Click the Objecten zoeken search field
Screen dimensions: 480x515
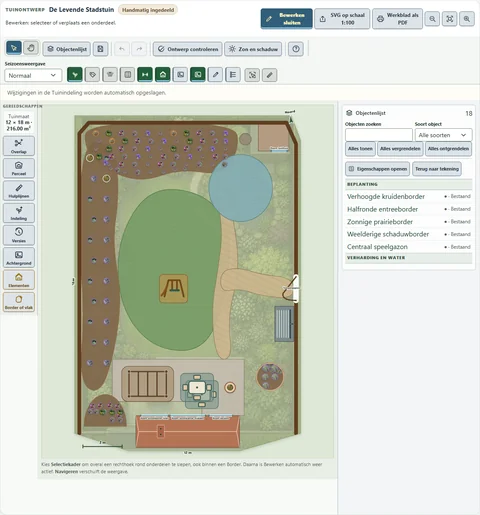pyautogui.click(x=379, y=135)
